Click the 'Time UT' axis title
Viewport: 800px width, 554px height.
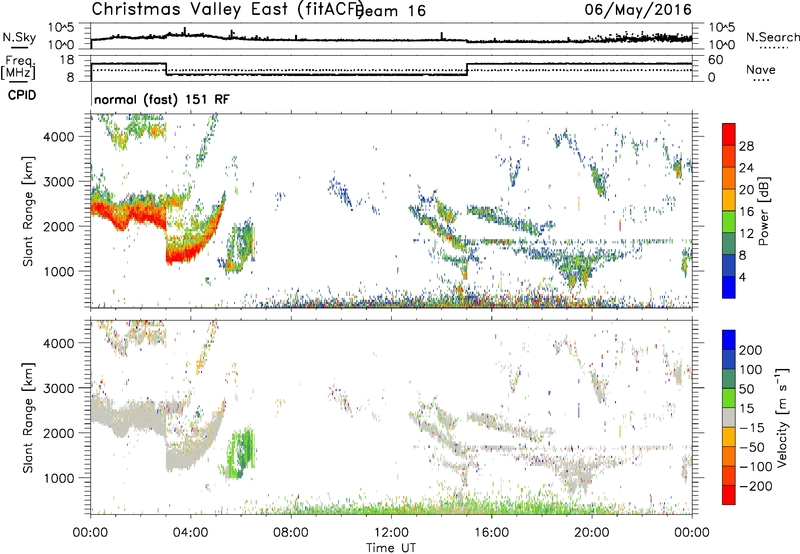click(x=391, y=547)
